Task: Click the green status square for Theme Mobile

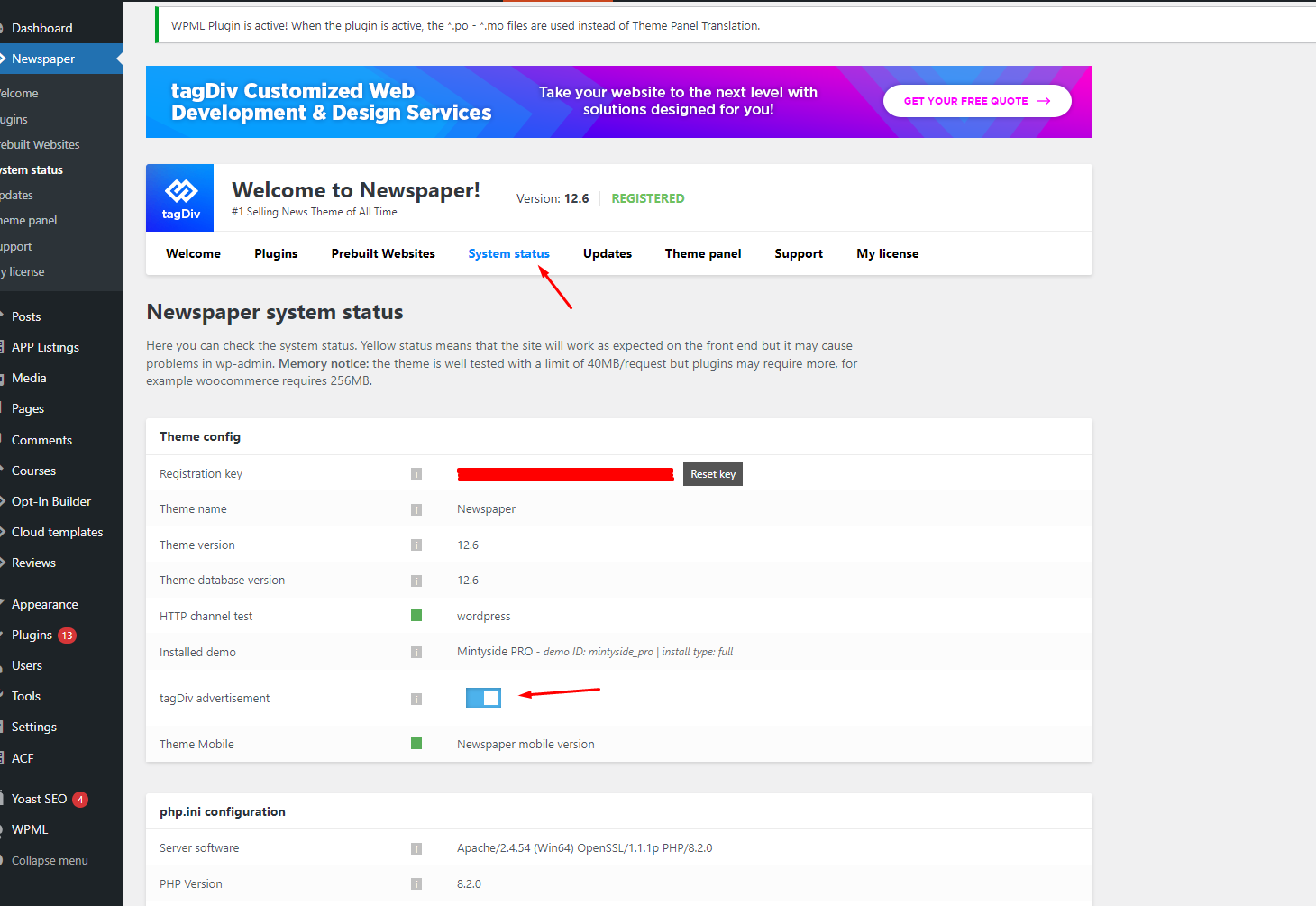Action: click(x=416, y=744)
